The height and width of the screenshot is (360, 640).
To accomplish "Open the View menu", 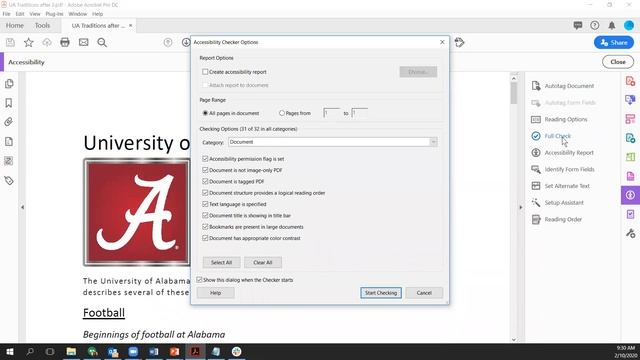I will [x=35, y=14].
